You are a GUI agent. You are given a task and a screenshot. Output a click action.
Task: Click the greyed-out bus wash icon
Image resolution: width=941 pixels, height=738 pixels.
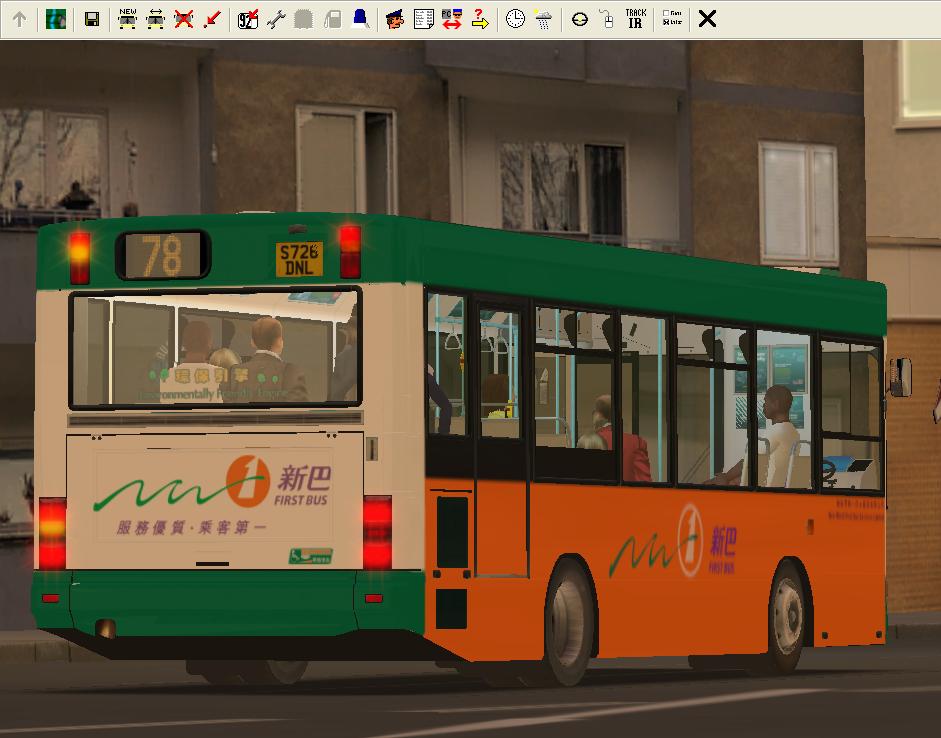[304, 19]
